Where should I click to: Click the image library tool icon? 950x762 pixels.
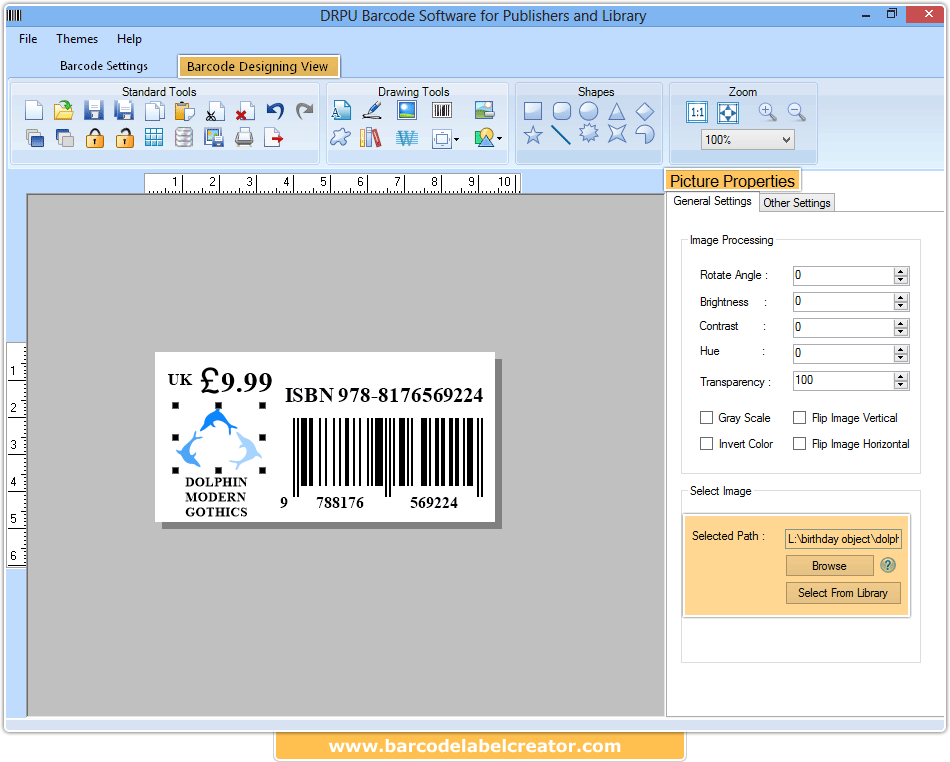(484, 110)
